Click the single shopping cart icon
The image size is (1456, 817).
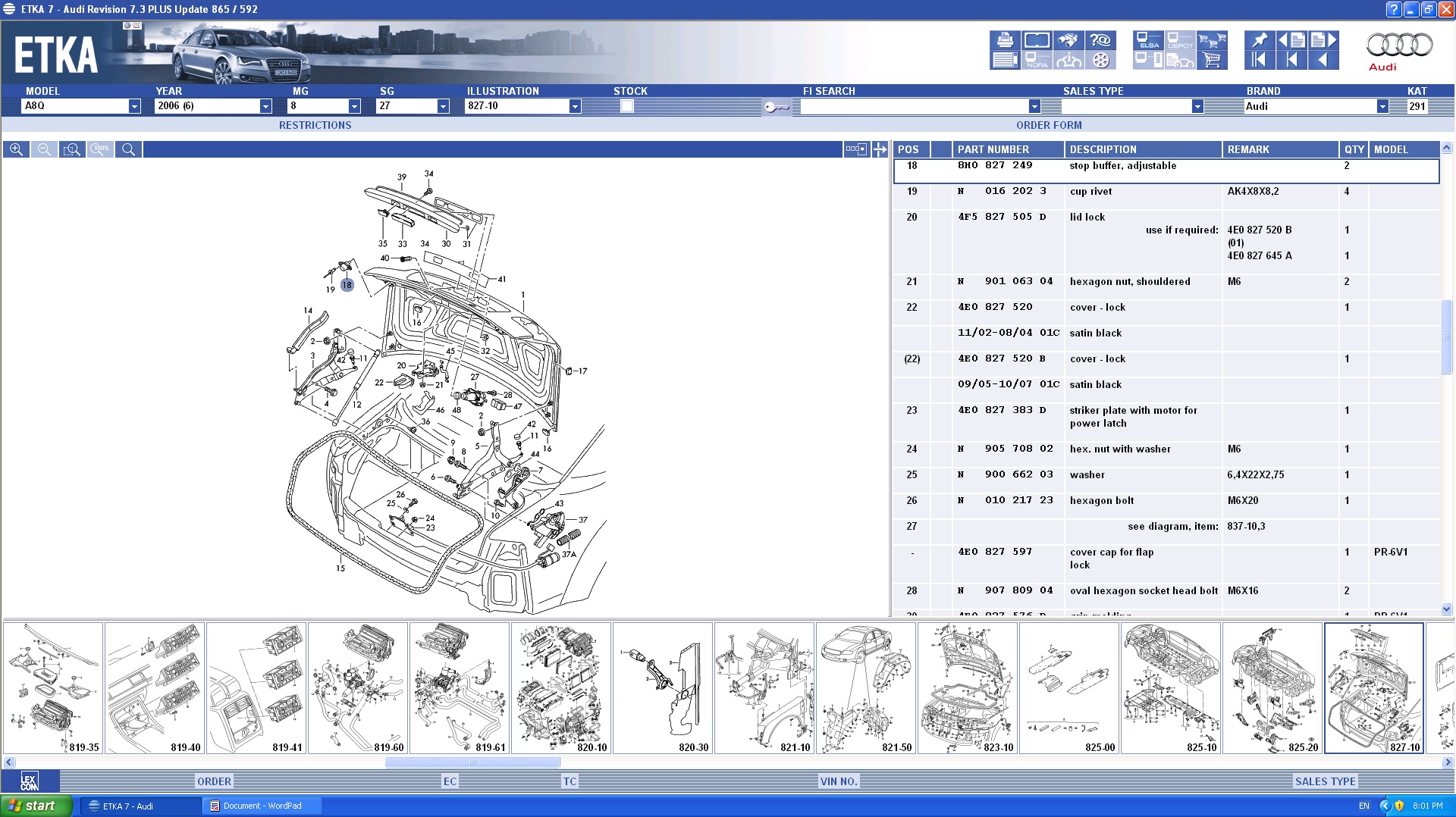click(x=1212, y=60)
